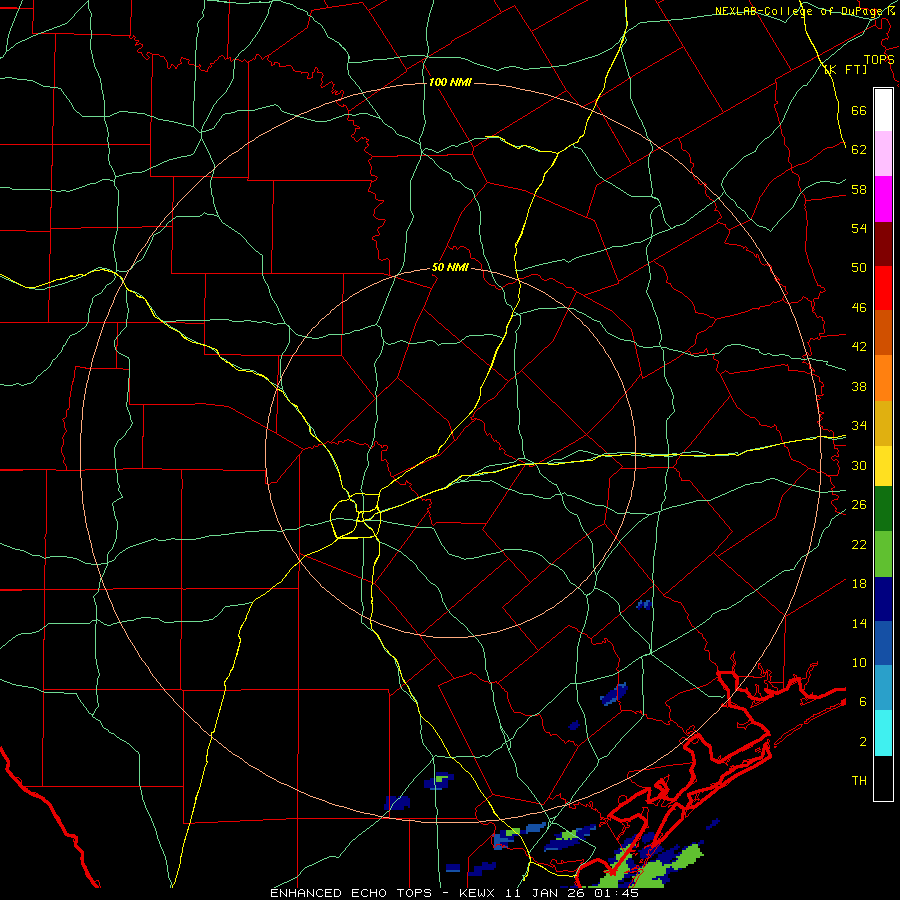Viewport: 900px width, 900px height.
Task: Click the legend value '58'
Action: click(859, 189)
